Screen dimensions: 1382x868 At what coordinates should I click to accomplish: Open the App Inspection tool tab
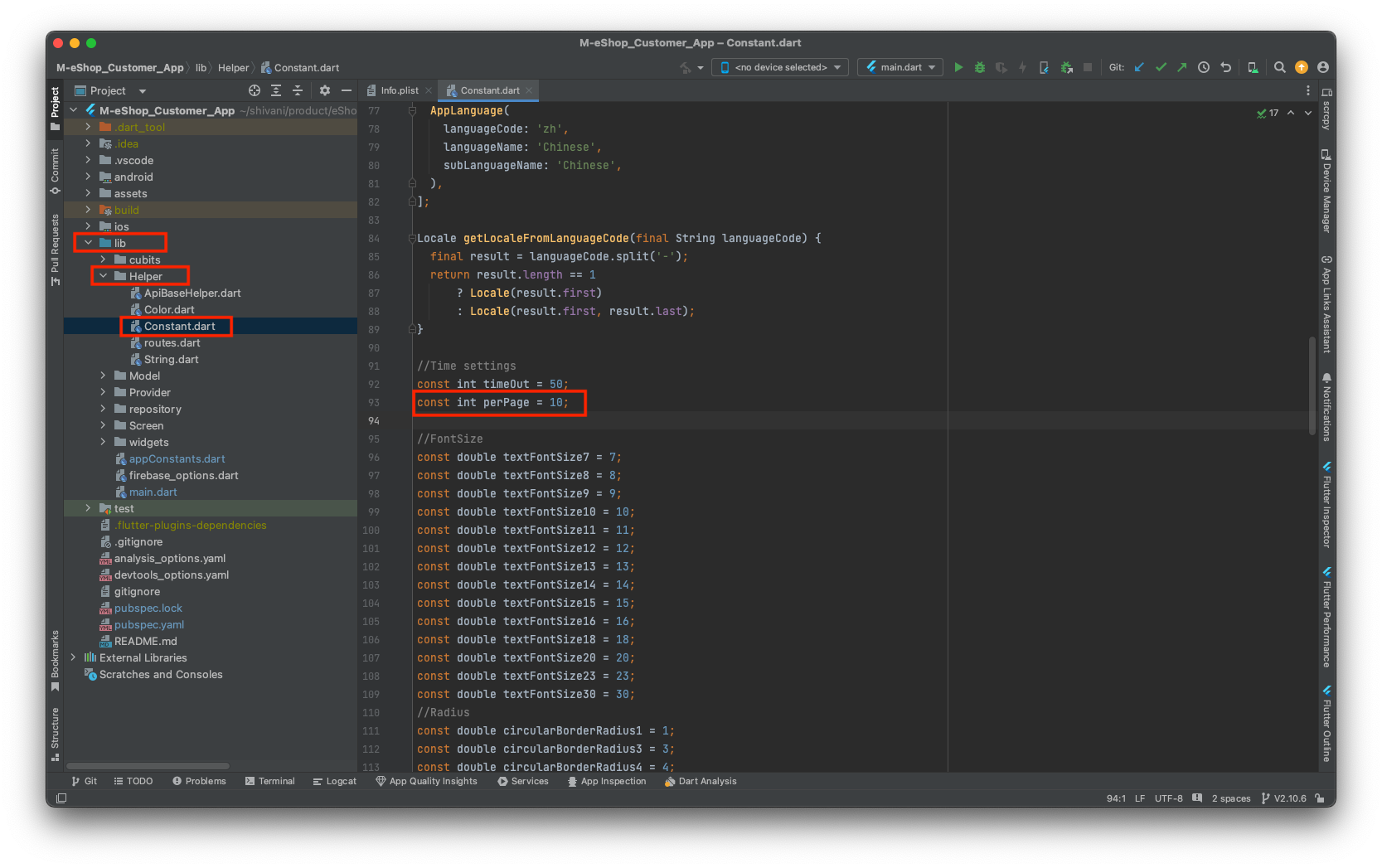point(607,781)
